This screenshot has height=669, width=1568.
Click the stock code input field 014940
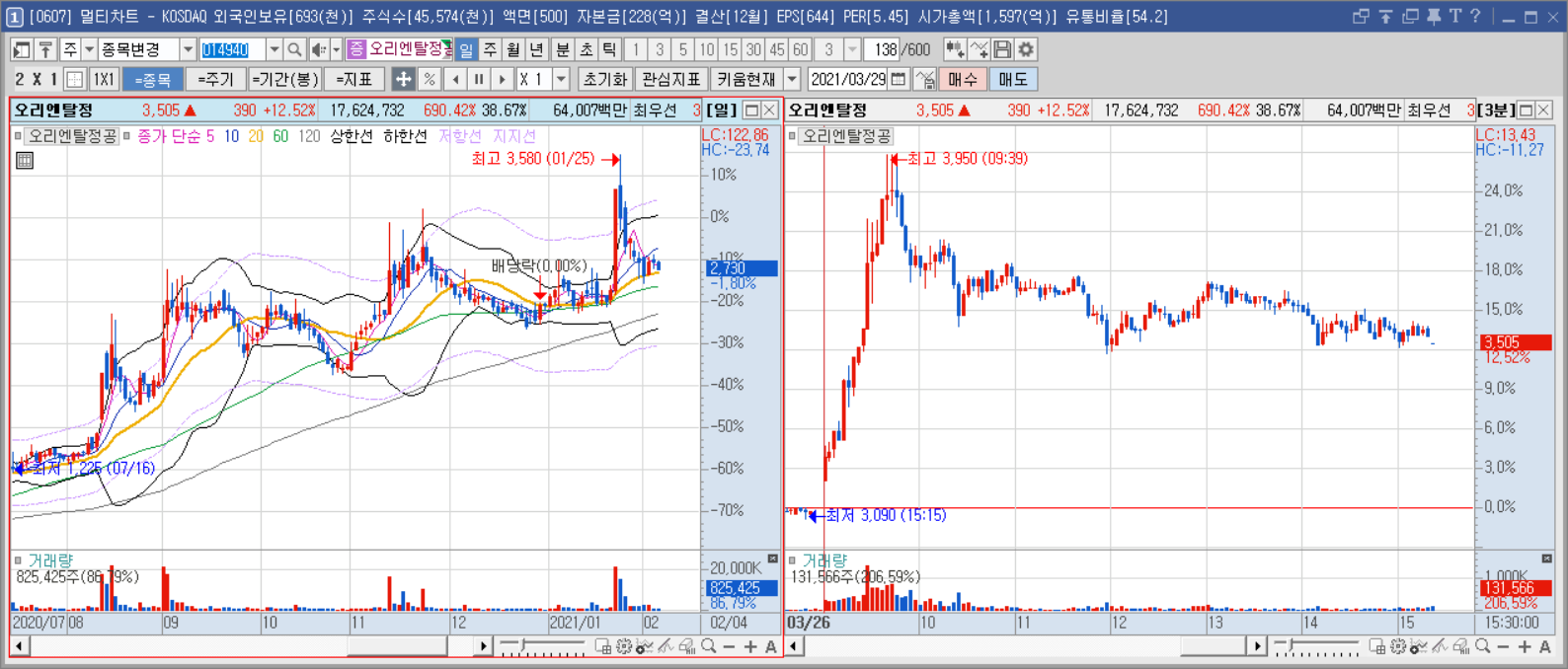point(233,49)
